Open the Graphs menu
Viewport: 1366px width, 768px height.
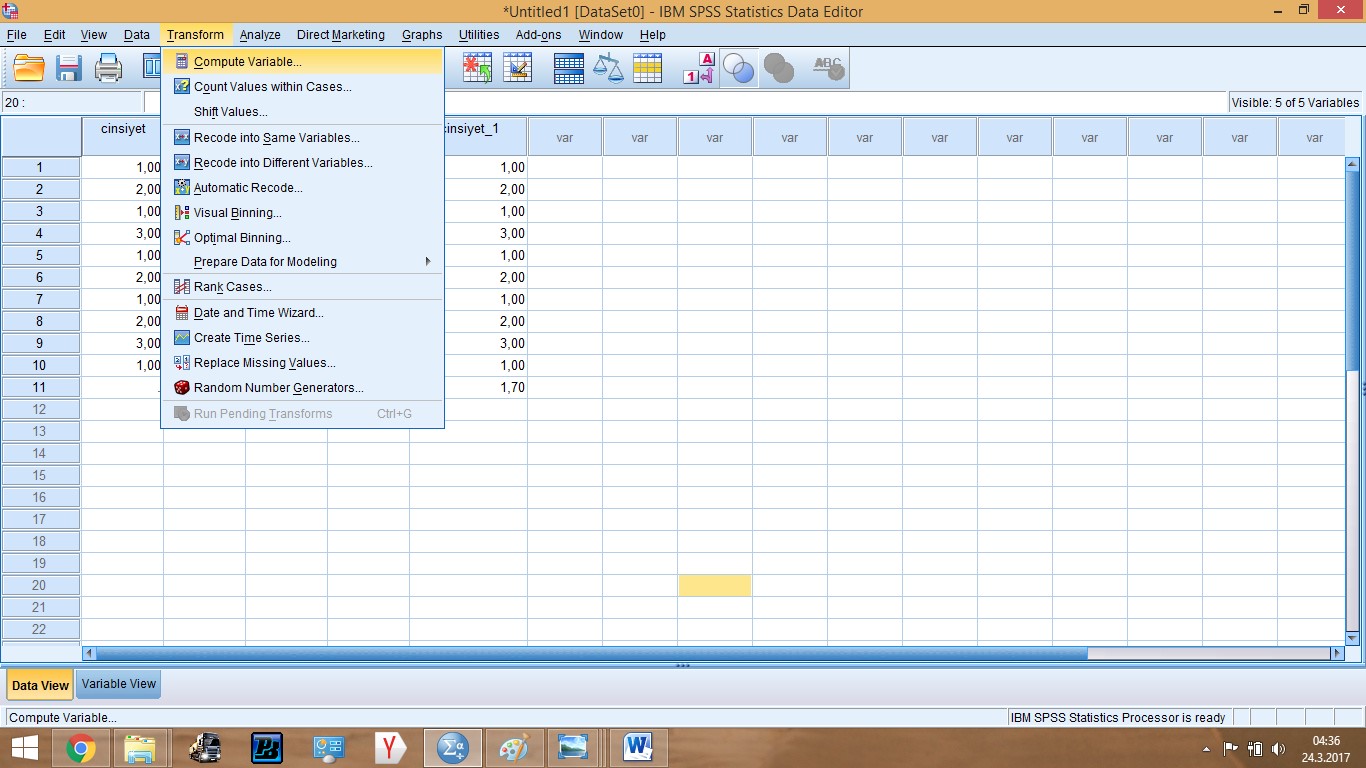click(422, 35)
